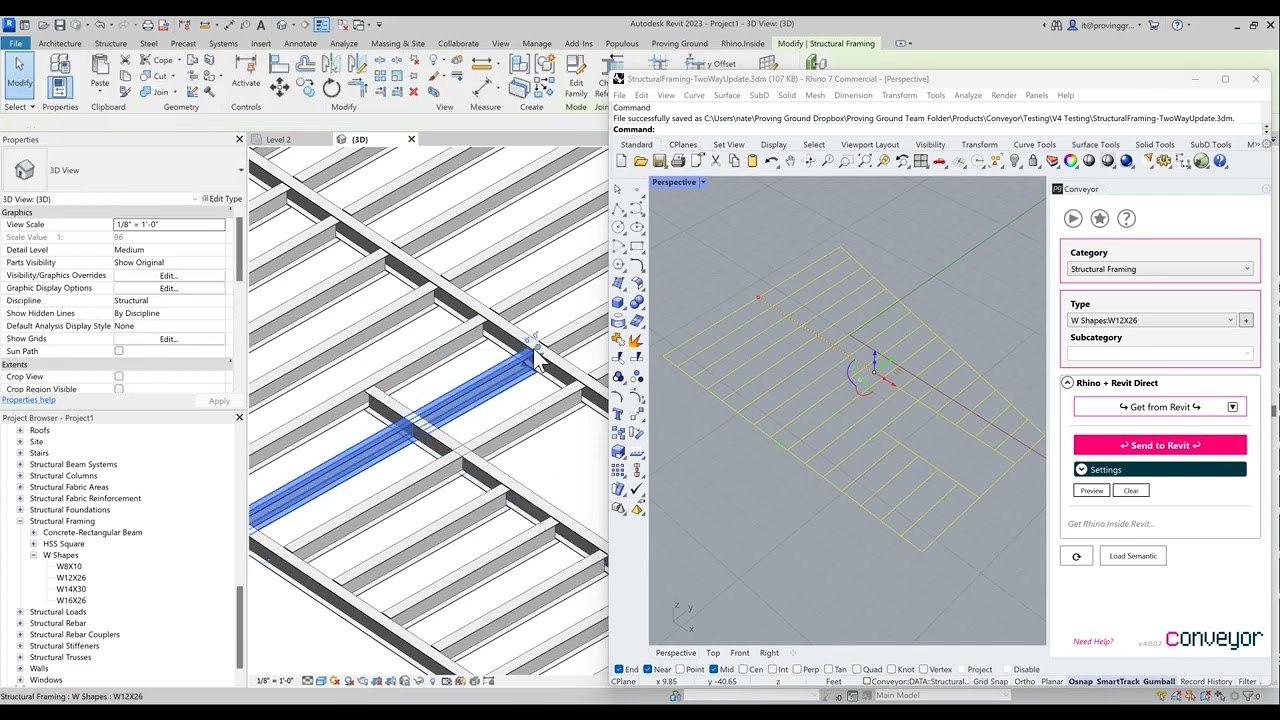Click the Lock padlock icon in Rhino toolbar
Viewport: 1280px width, 720px height.
[x=1033, y=161]
